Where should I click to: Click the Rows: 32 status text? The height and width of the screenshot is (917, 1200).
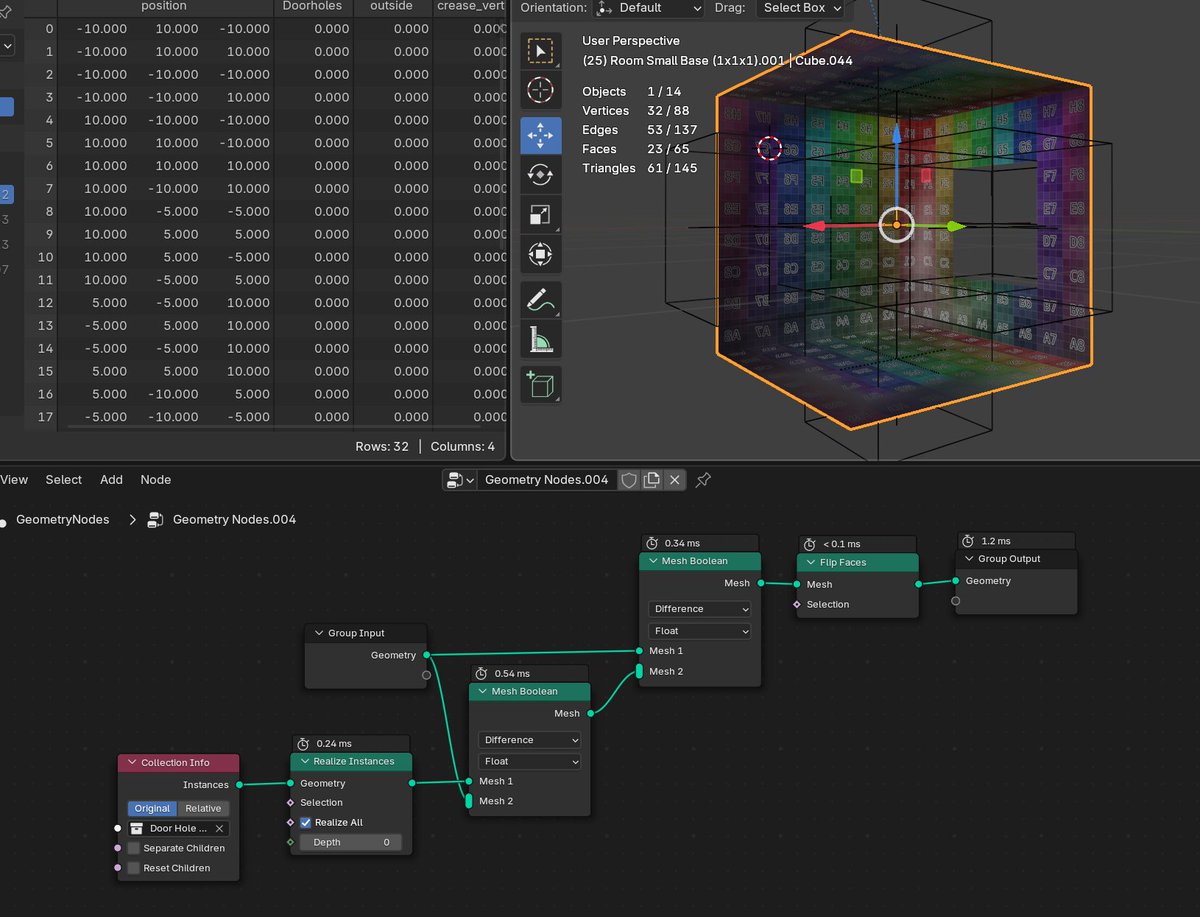pyautogui.click(x=382, y=446)
